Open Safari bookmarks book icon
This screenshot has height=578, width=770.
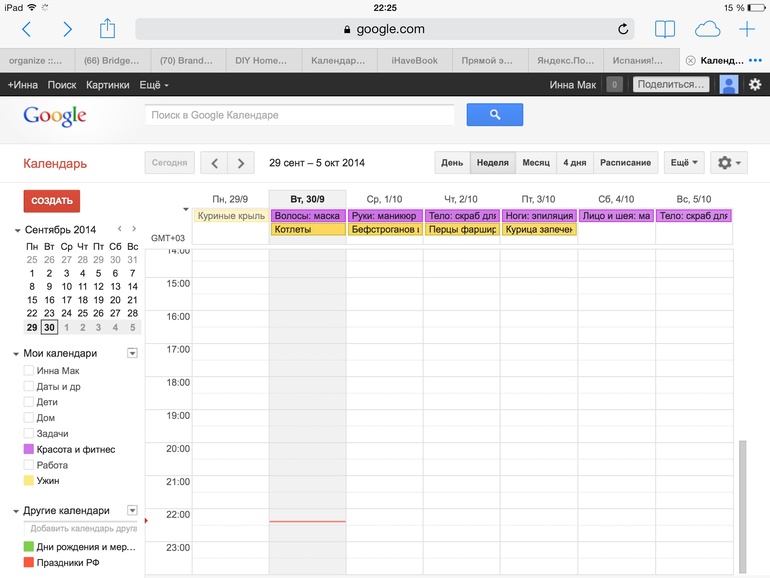(x=665, y=29)
